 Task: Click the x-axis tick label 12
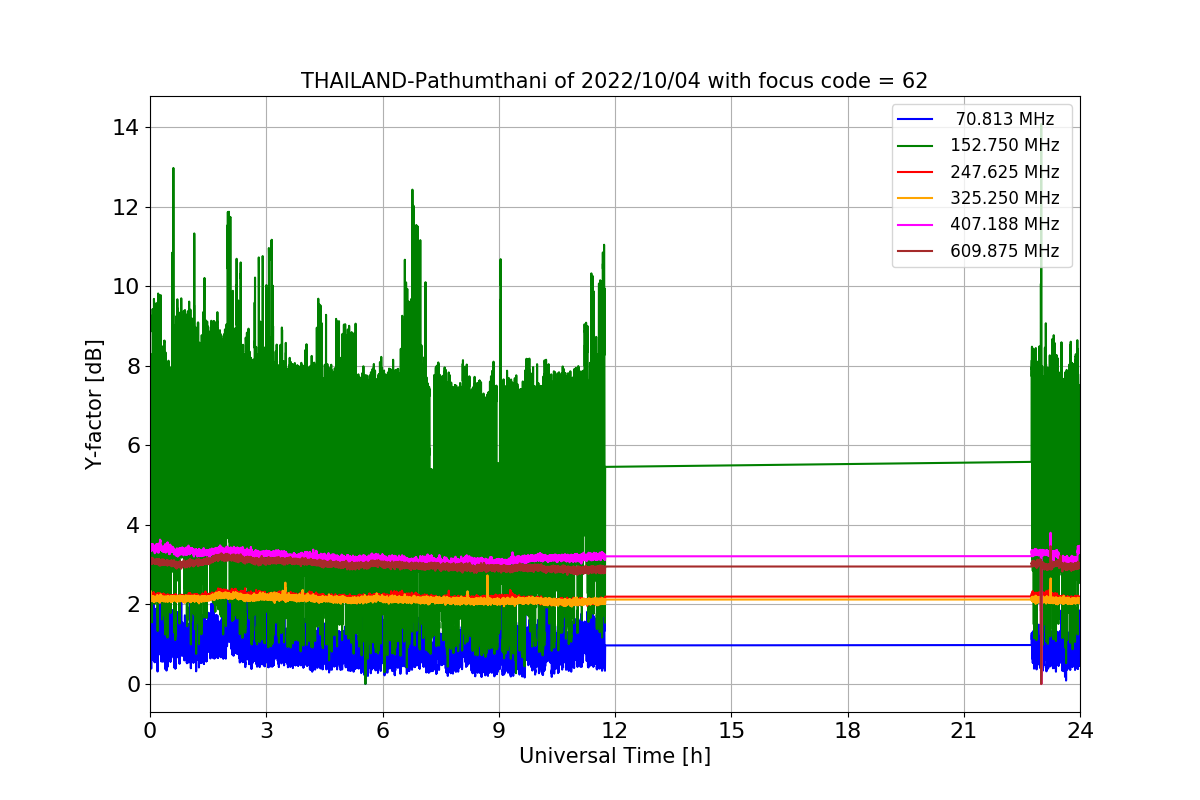click(x=615, y=730)
